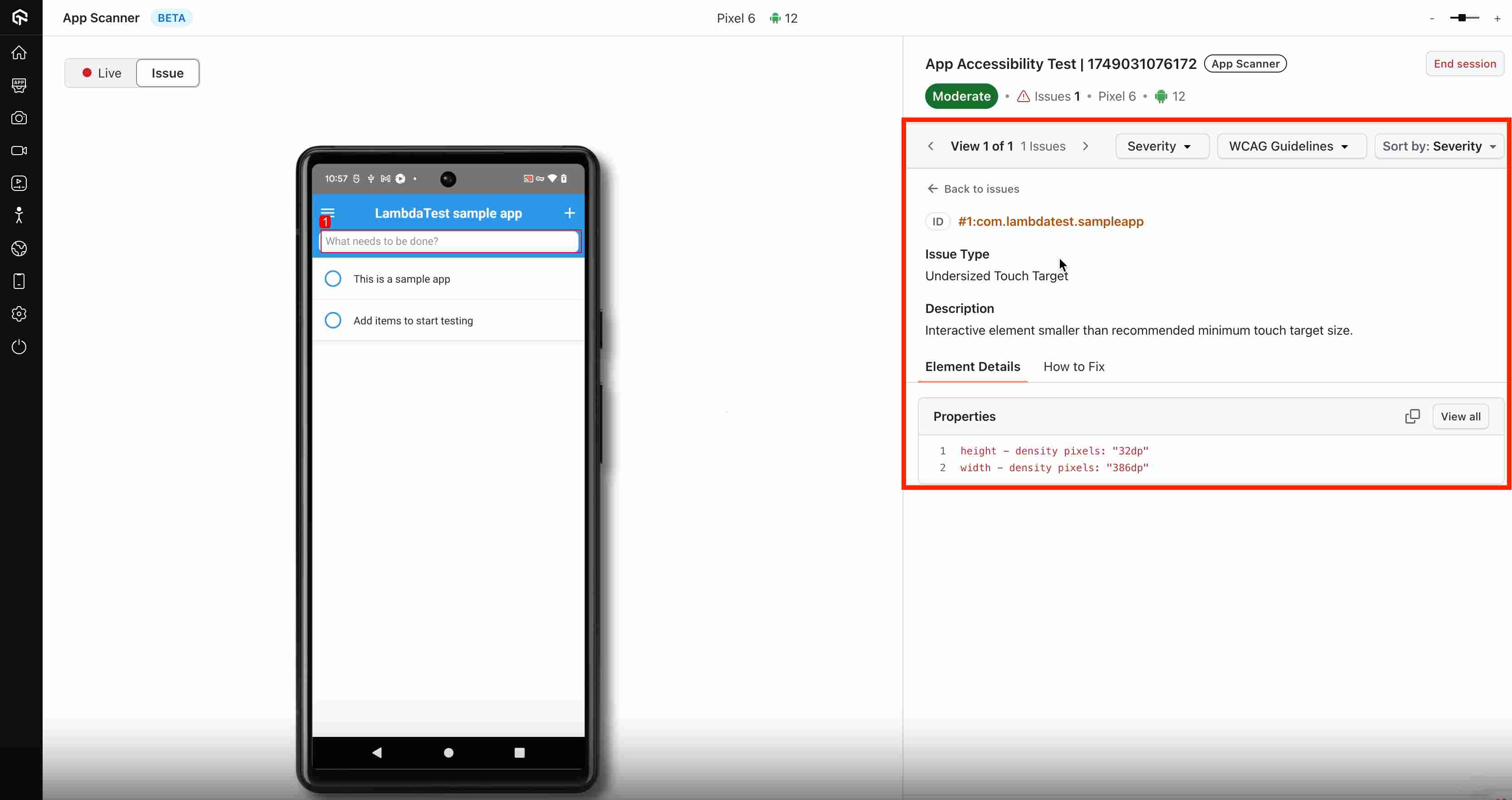Open the settings gear in sidebar

pos(20,314)
